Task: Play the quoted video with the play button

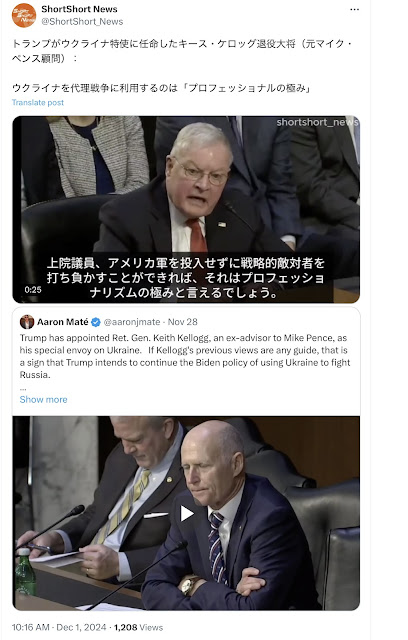Action: click(186, 513)
